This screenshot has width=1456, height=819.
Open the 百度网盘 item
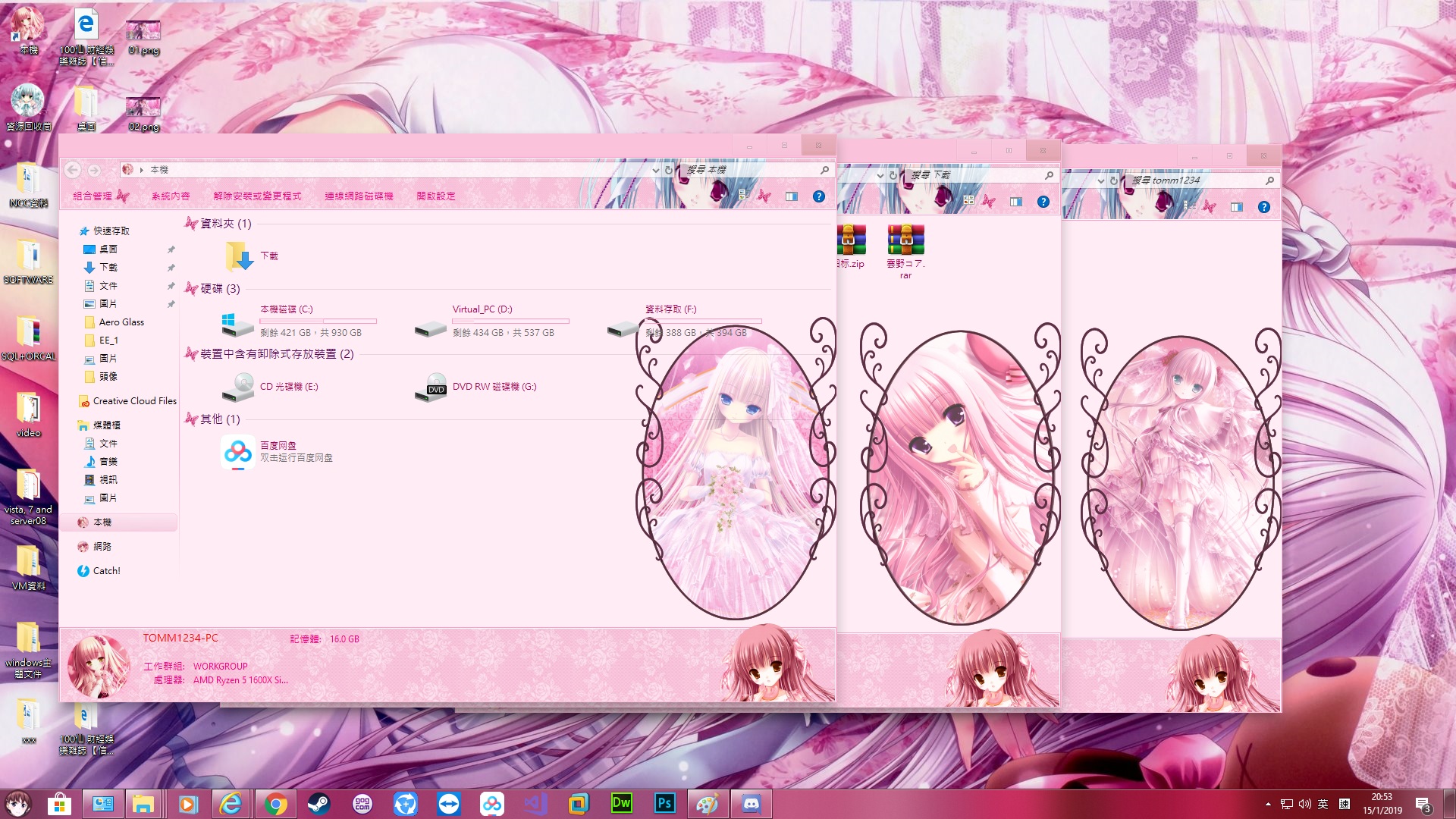tap(238, 452)
